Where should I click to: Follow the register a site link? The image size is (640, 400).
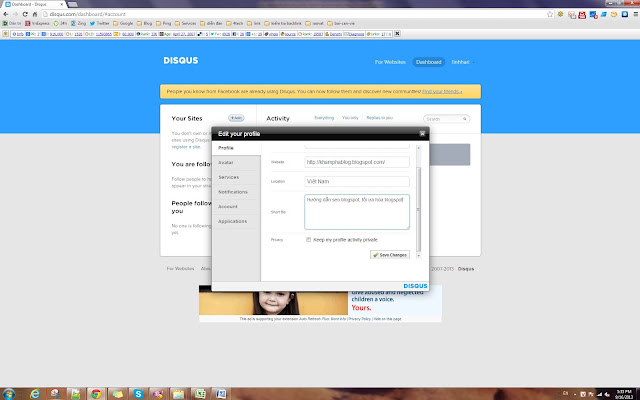point(186,147)
